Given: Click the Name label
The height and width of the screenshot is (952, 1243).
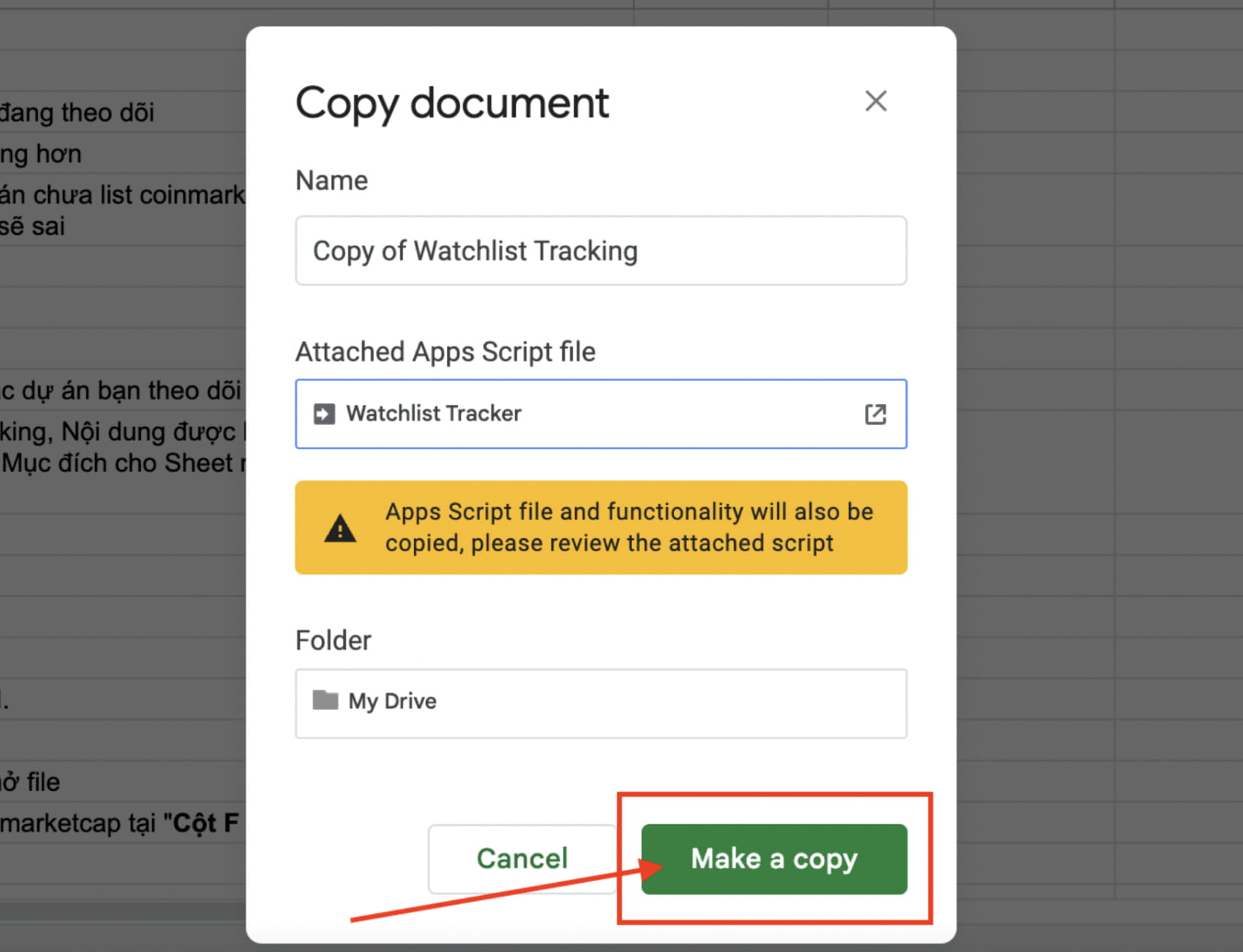Looking at the screenshot, I should point(332,181).
